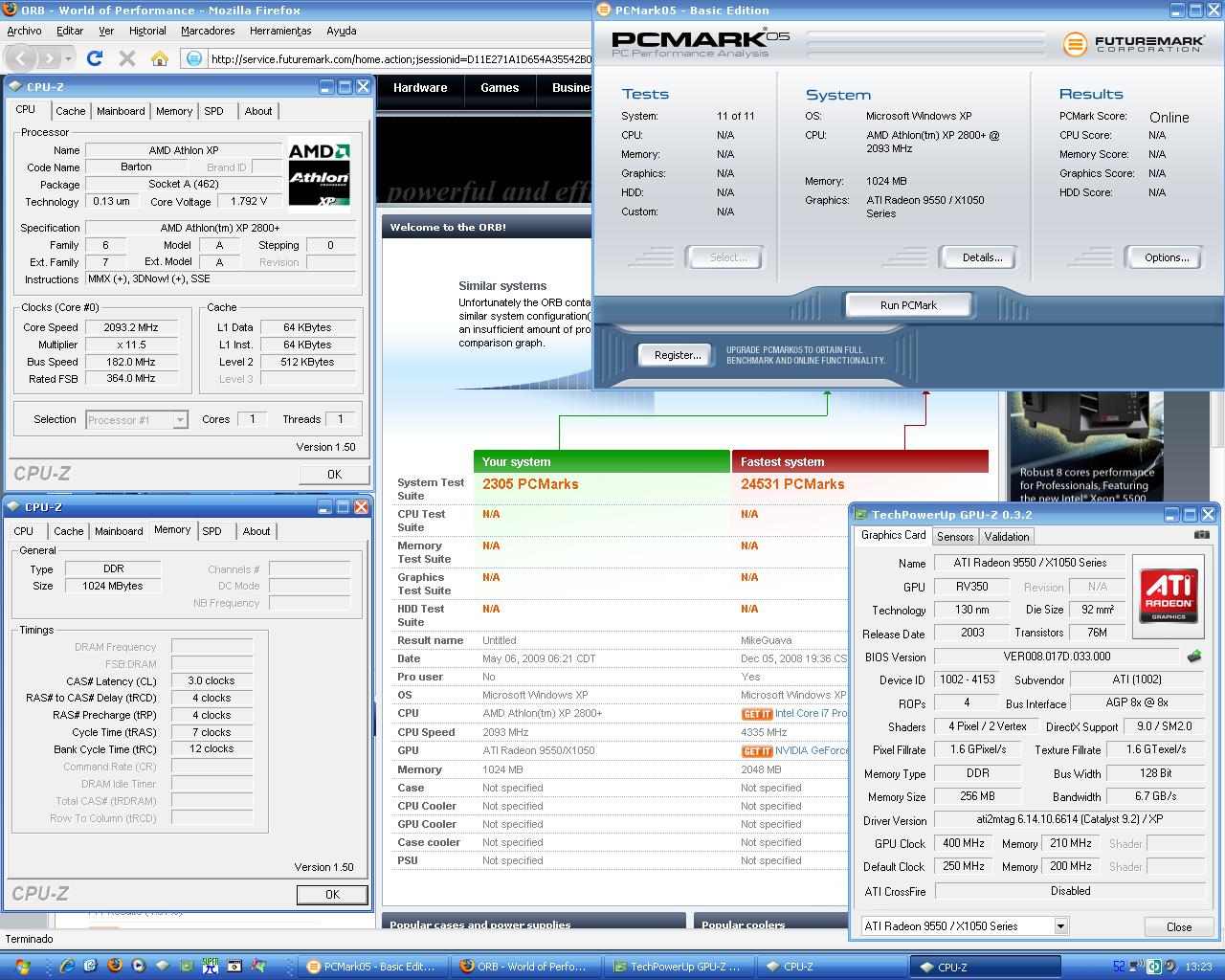The width and height of the screenshot is (1225, 980).
Task: Click Firefox back navigation arrow
Action: [x=22, y=58]
